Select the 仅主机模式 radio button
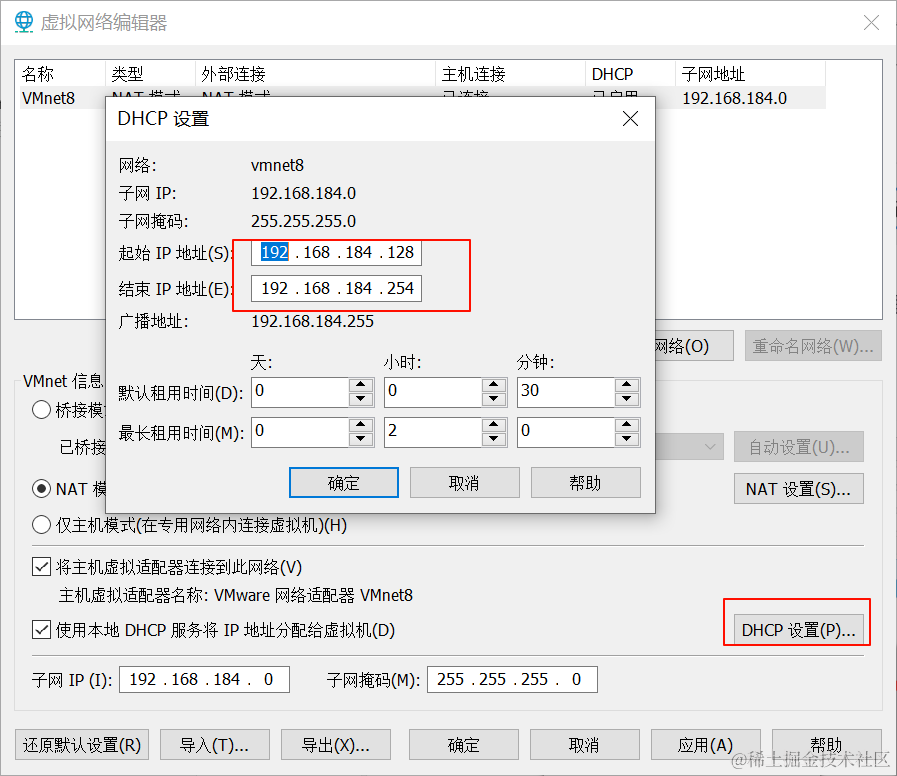The width and height of the screenshot is (897, 776). [x=41, y=524]
